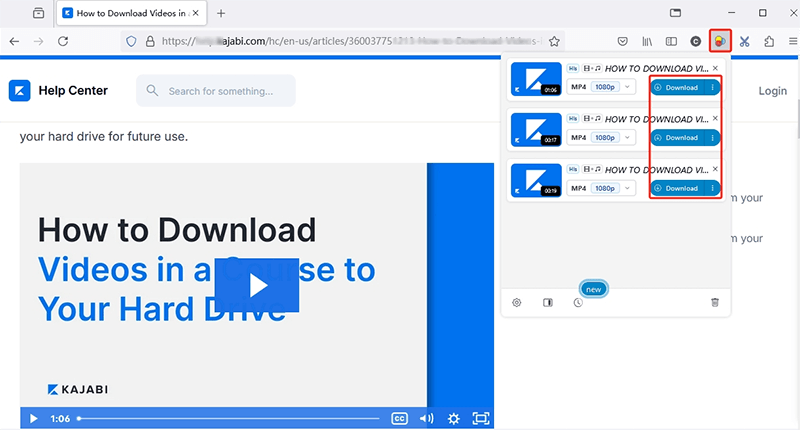Click the magnifier icon in search box
Viewport: 800px width, 430px height.
[x=152, y=91]
